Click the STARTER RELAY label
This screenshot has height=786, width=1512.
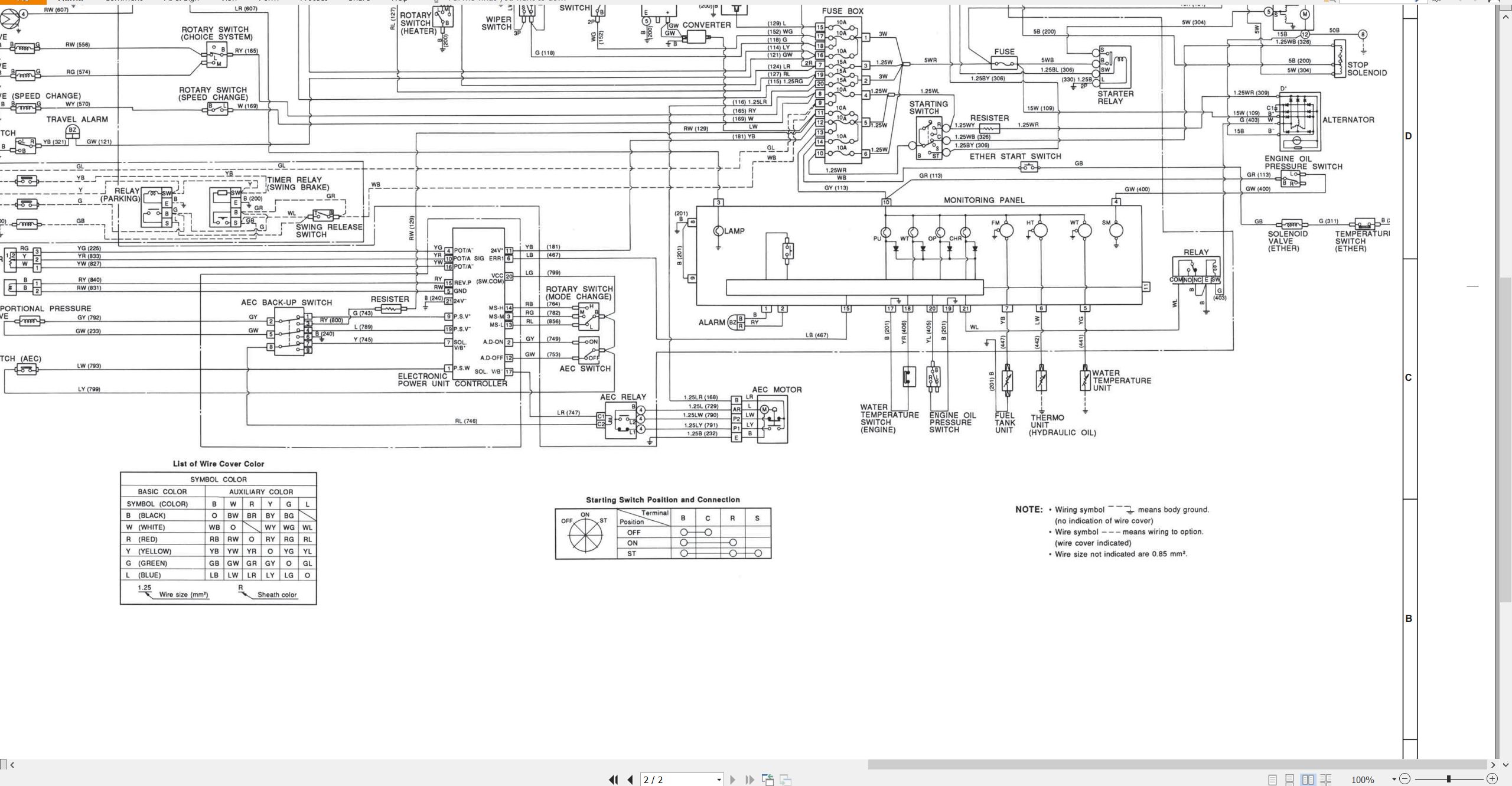1115,97
